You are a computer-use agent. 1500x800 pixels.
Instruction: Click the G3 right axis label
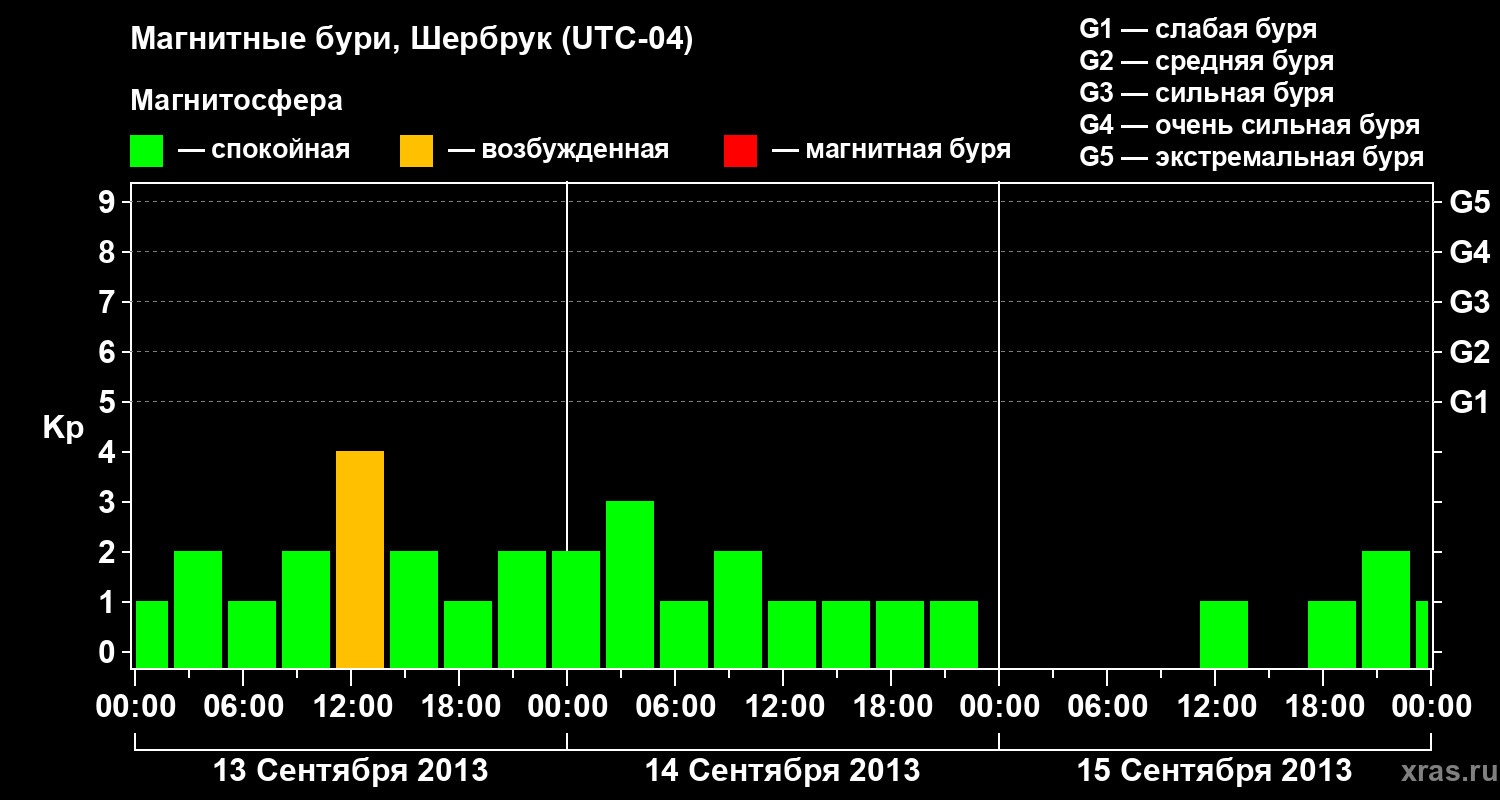point(1469,302)
